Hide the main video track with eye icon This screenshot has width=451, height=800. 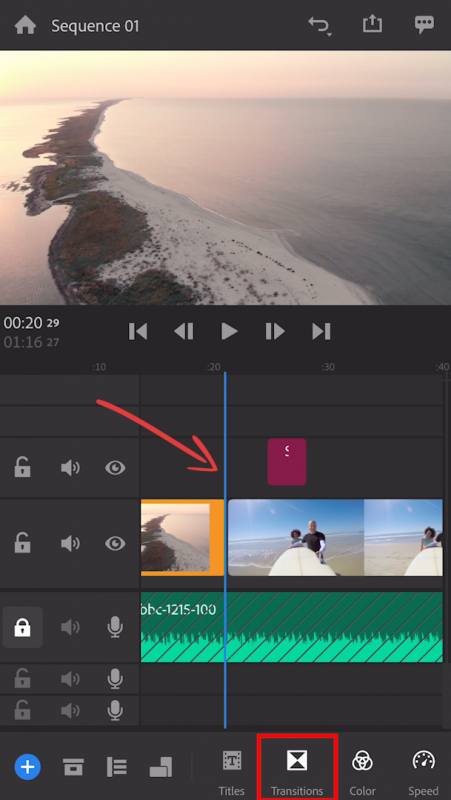point(115,543)
